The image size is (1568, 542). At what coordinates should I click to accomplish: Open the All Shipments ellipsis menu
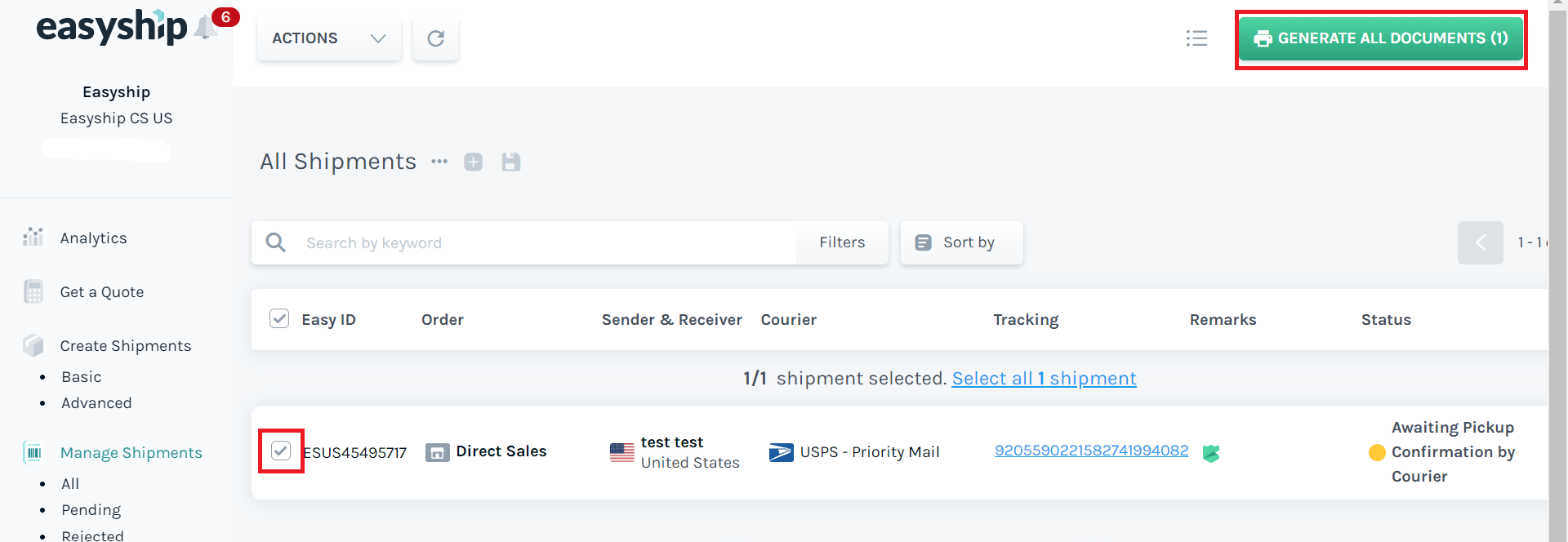[439, 162]
